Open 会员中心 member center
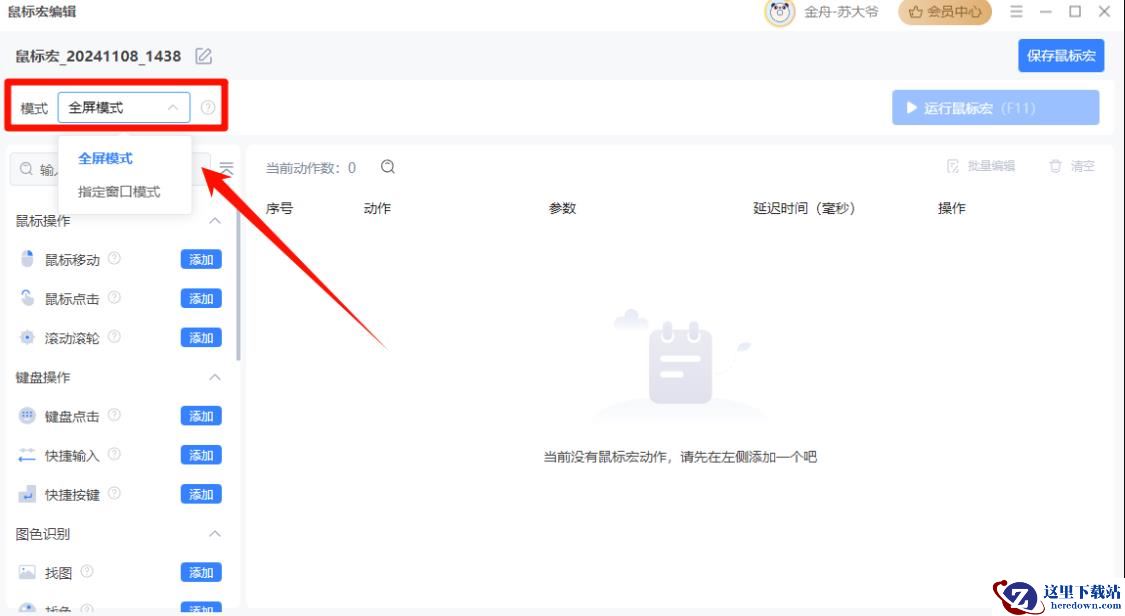Viewport: 1125px width, 616px height. click(x=945, y=12)
